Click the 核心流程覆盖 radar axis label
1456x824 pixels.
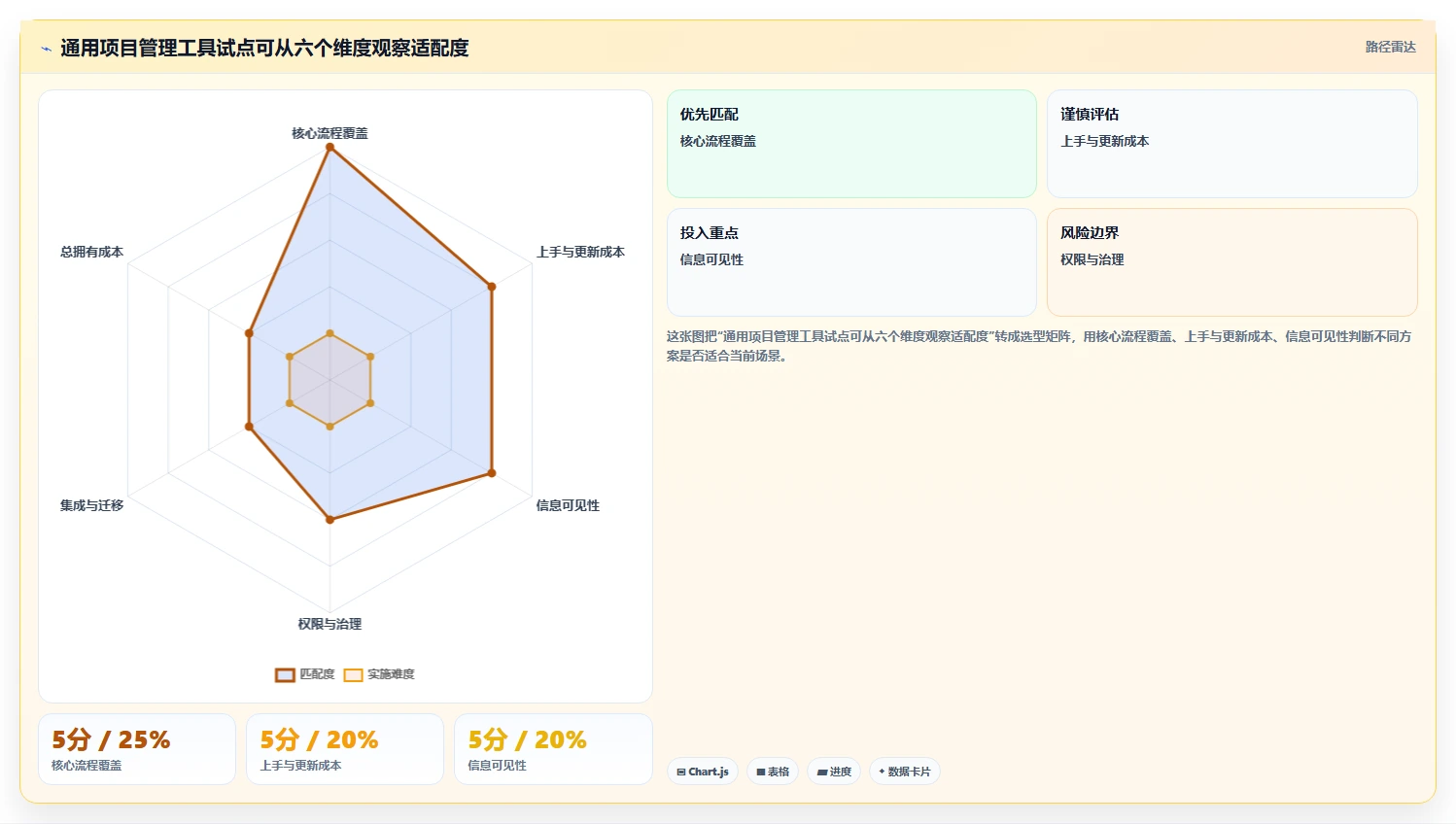point(329,133)
